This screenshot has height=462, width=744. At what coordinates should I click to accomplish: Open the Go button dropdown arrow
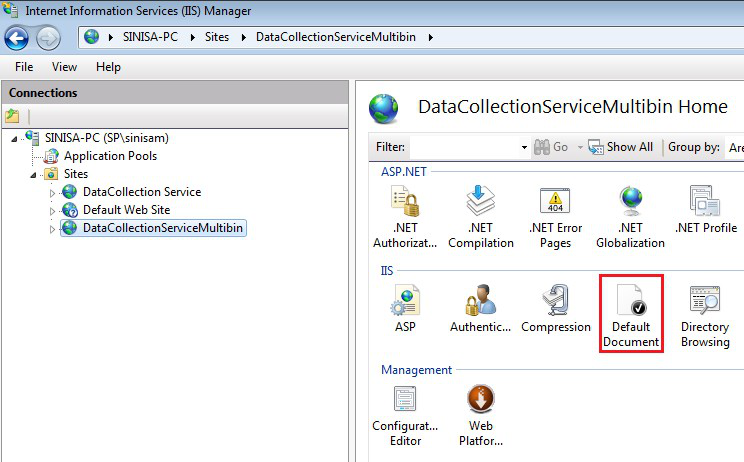580,148
